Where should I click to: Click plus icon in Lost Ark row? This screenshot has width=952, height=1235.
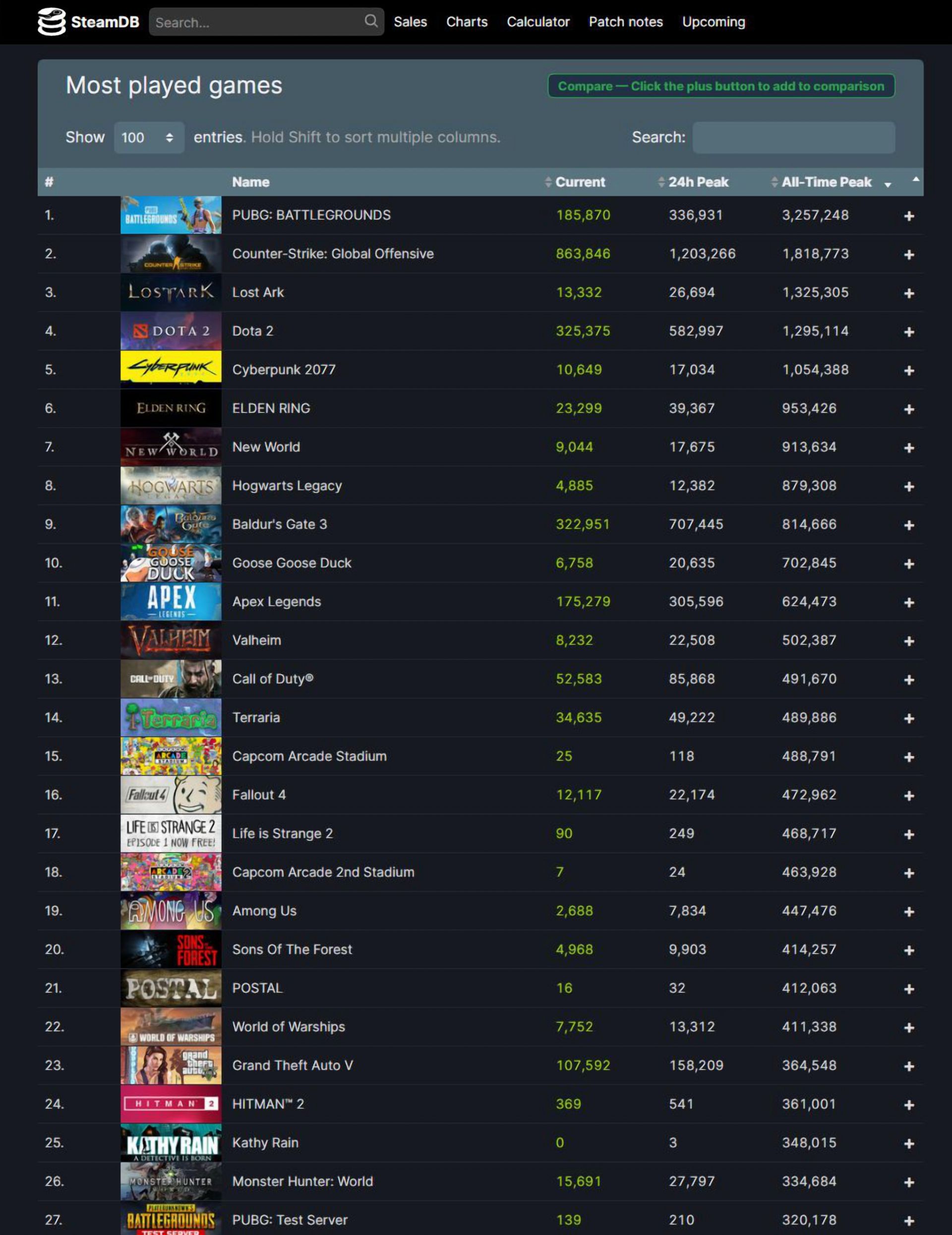coord(908,294)
